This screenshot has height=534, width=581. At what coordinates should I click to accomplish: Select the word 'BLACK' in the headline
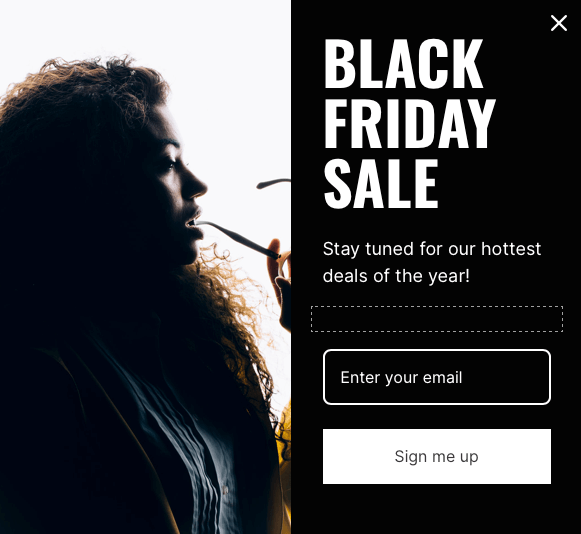click(404, 64)
